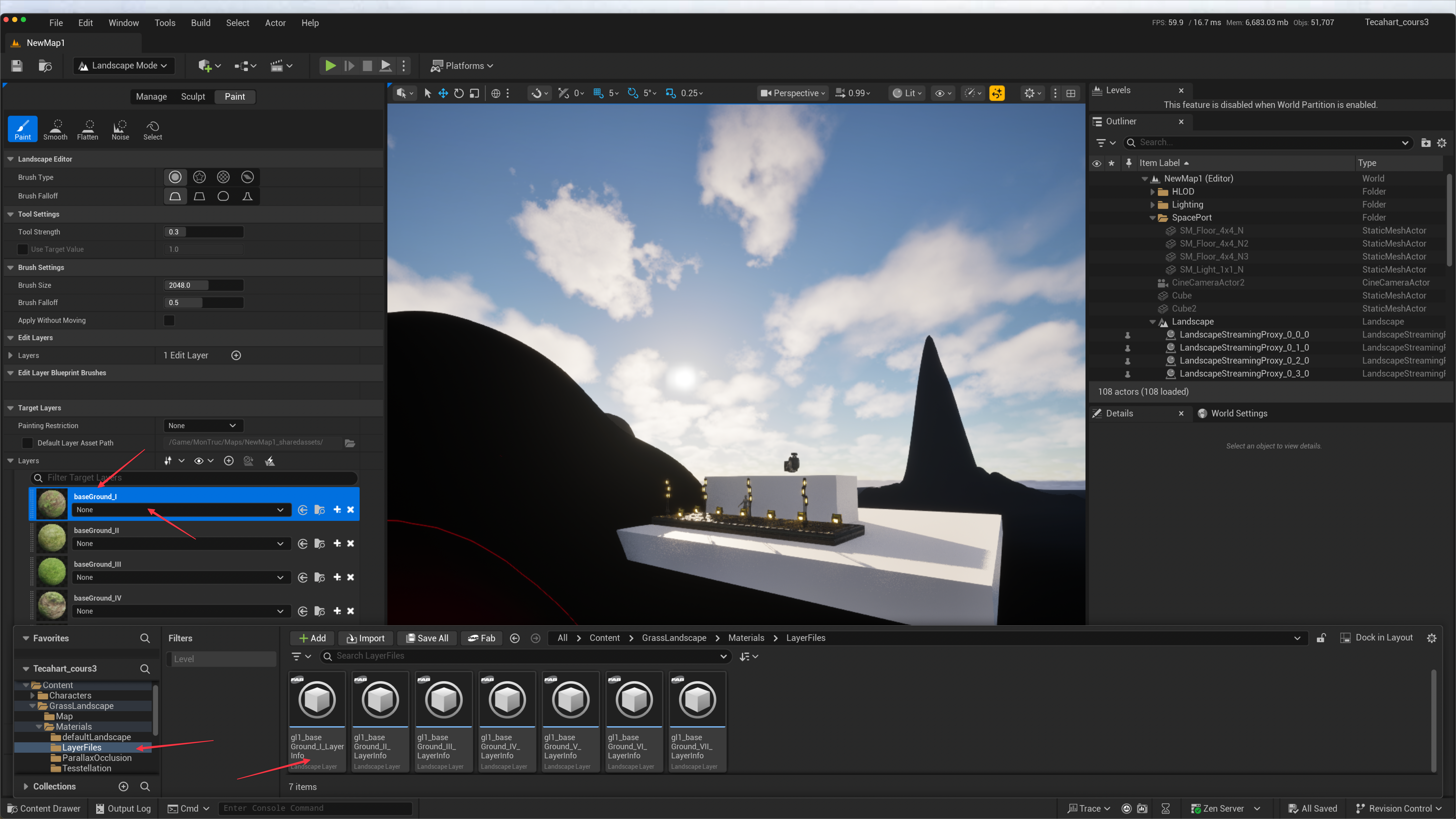Switch to the Sculpt tab
Screen dimensions: 1456x819
coord(193,97)
